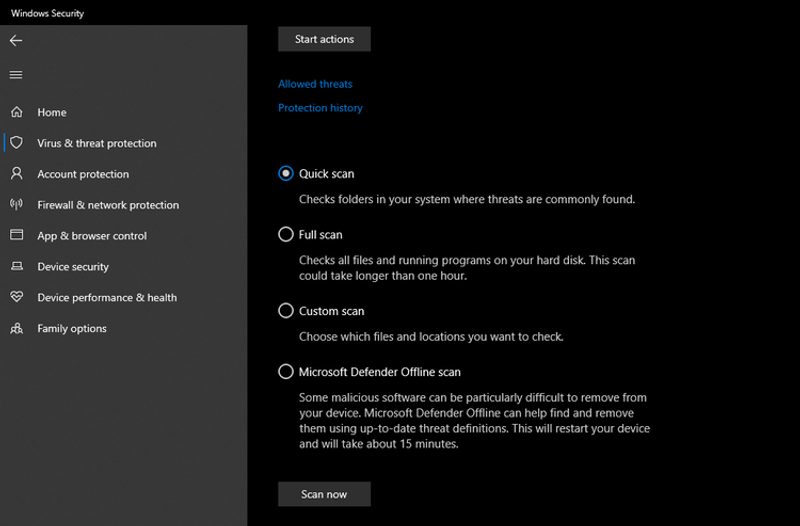Open the Allowed threats link
The height and width of the screenshot is (526, 800).
[315, 84]
